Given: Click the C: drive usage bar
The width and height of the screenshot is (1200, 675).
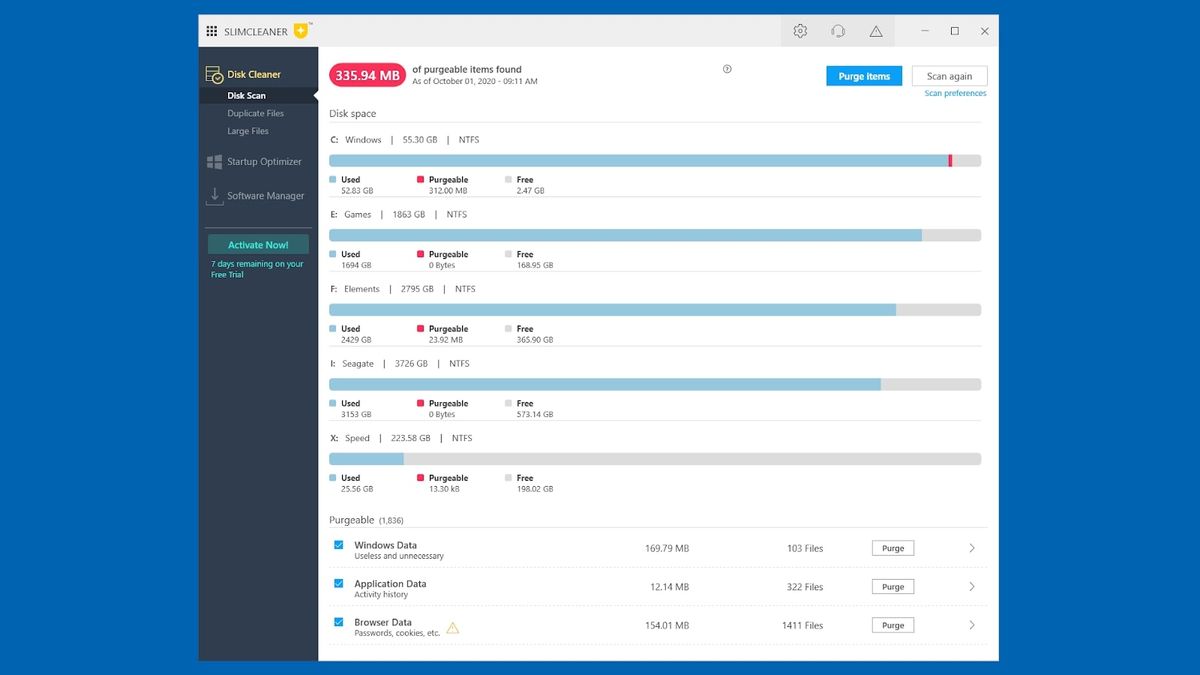Looking at the screenshot, I should 655,160.
